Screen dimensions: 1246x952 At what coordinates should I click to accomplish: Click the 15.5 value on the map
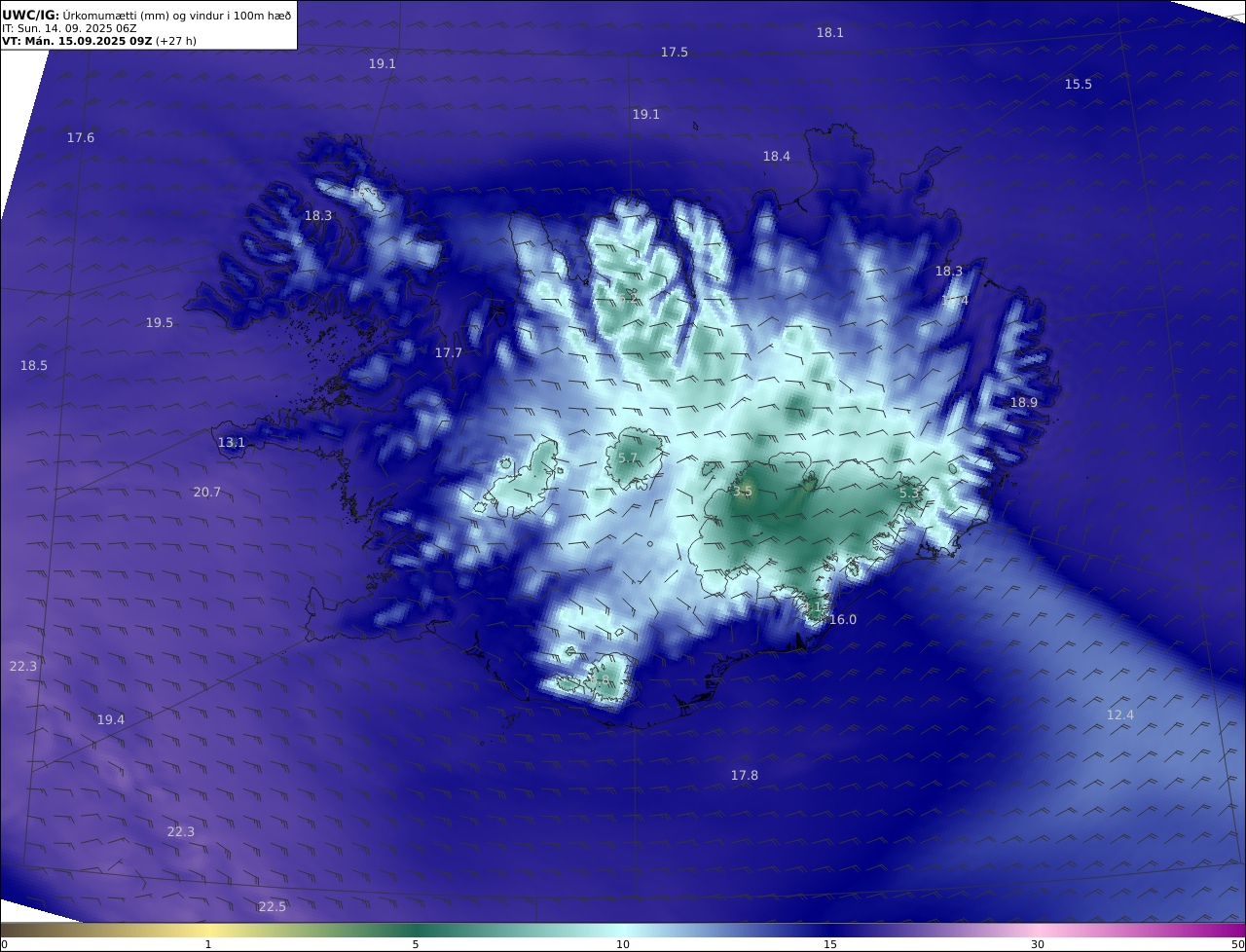tap(1078, 84)
